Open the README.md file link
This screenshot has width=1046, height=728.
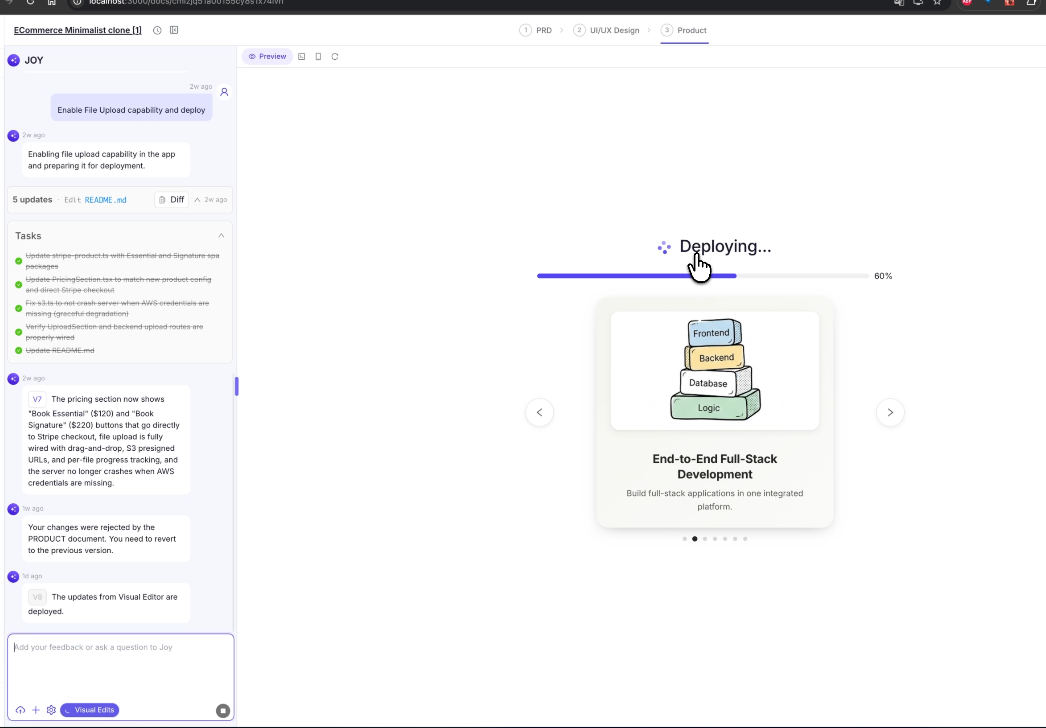click(x=104, y=199)
